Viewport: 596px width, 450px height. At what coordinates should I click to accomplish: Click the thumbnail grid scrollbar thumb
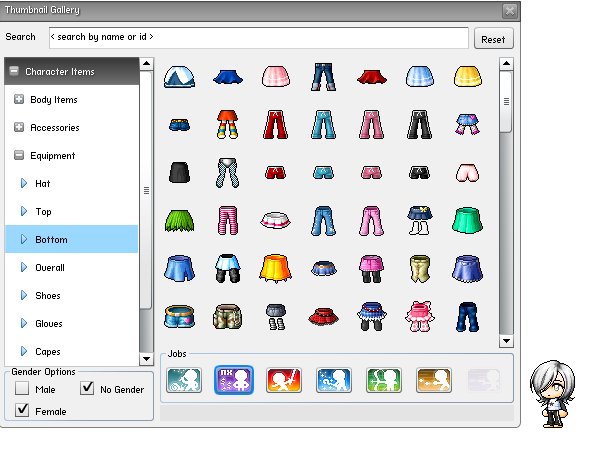pos(506,101)
